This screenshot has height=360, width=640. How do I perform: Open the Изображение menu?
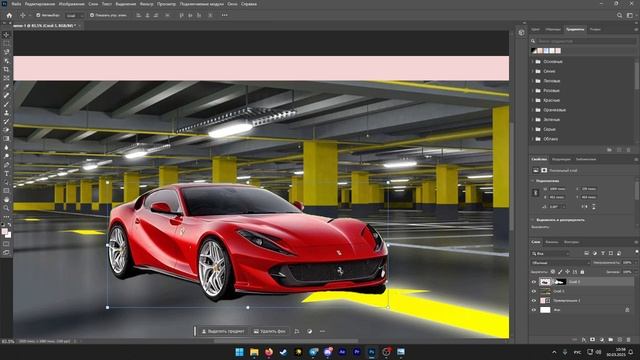pos(71,4)
